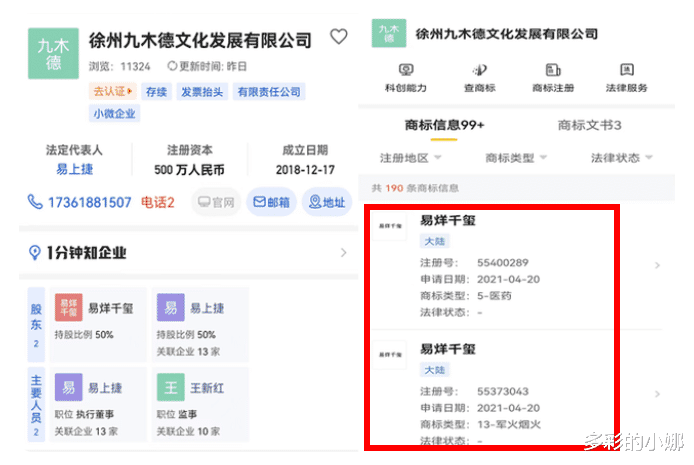This screenshot has height=465, width=694.
Task: Click name 王新红 in main personnel
Action: coord(207,388)
